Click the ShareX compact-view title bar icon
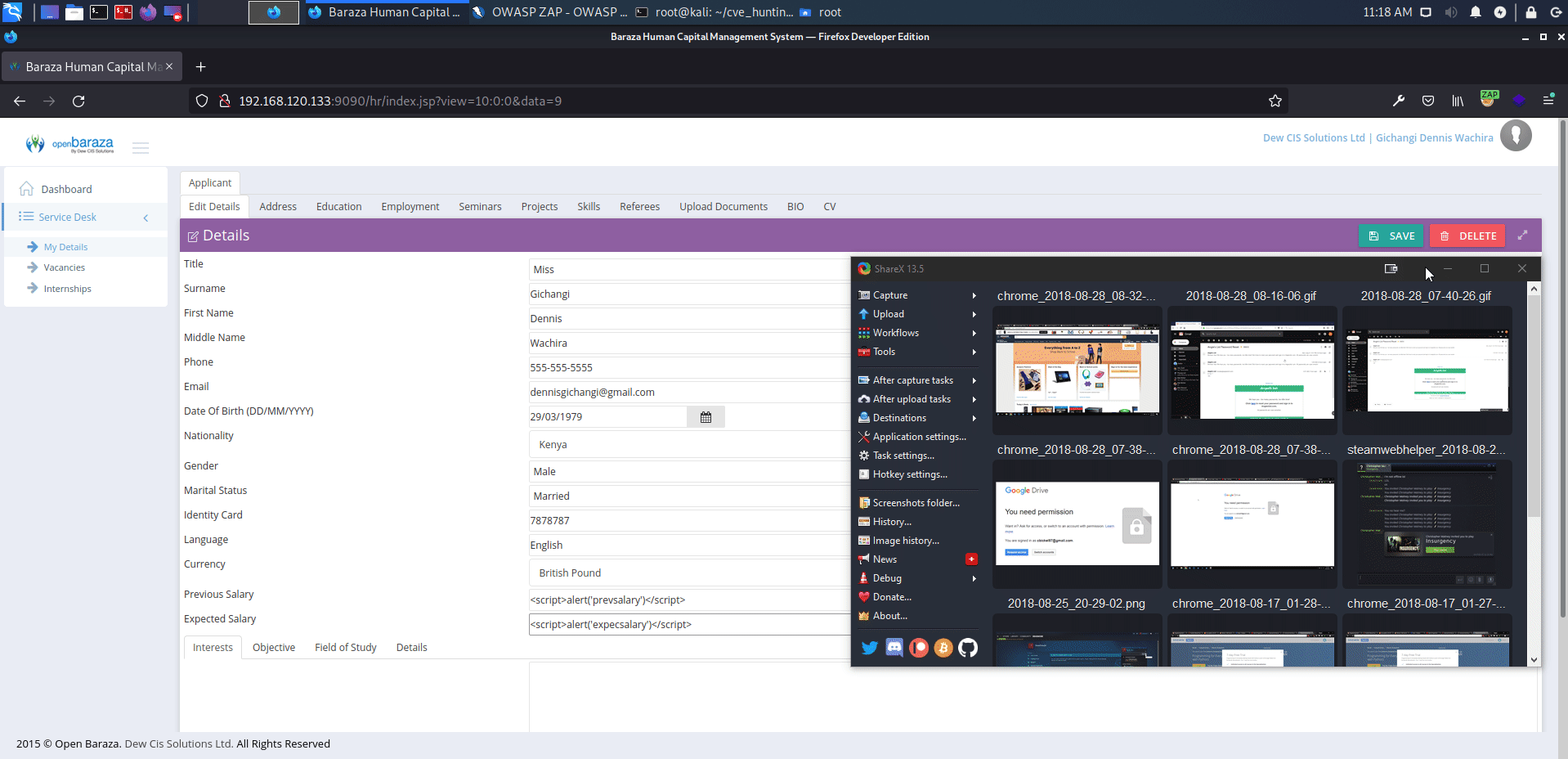1568x759 pixels. pos(1391,268)
